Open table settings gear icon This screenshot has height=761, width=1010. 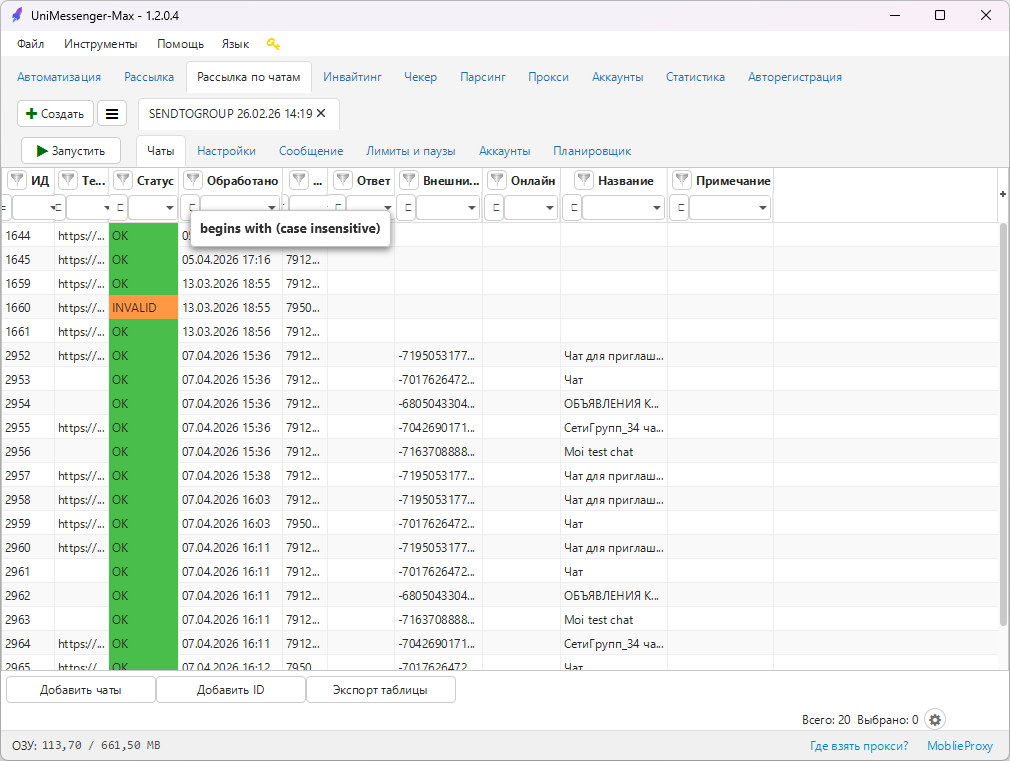(935, 719)
